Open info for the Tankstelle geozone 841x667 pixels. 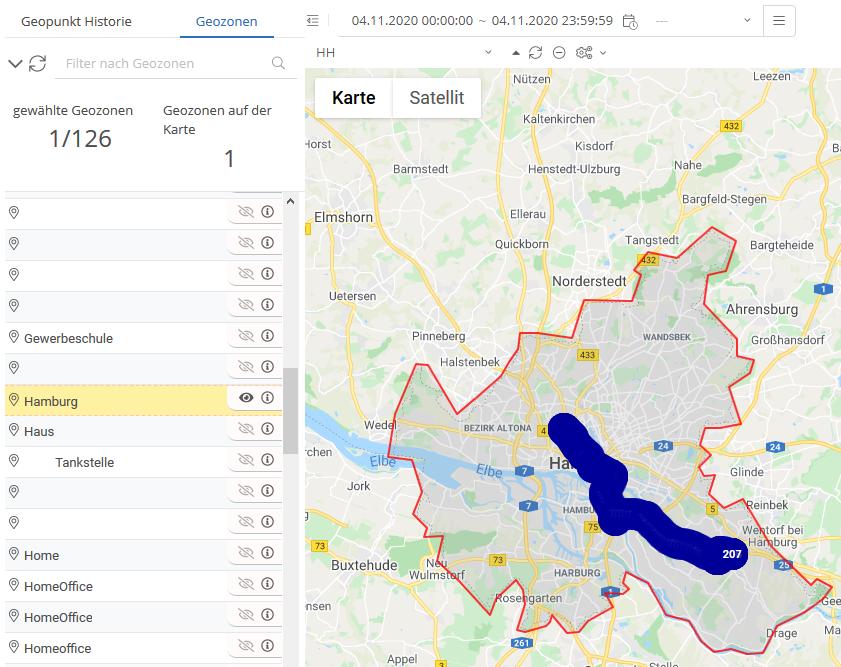(267, 460)
